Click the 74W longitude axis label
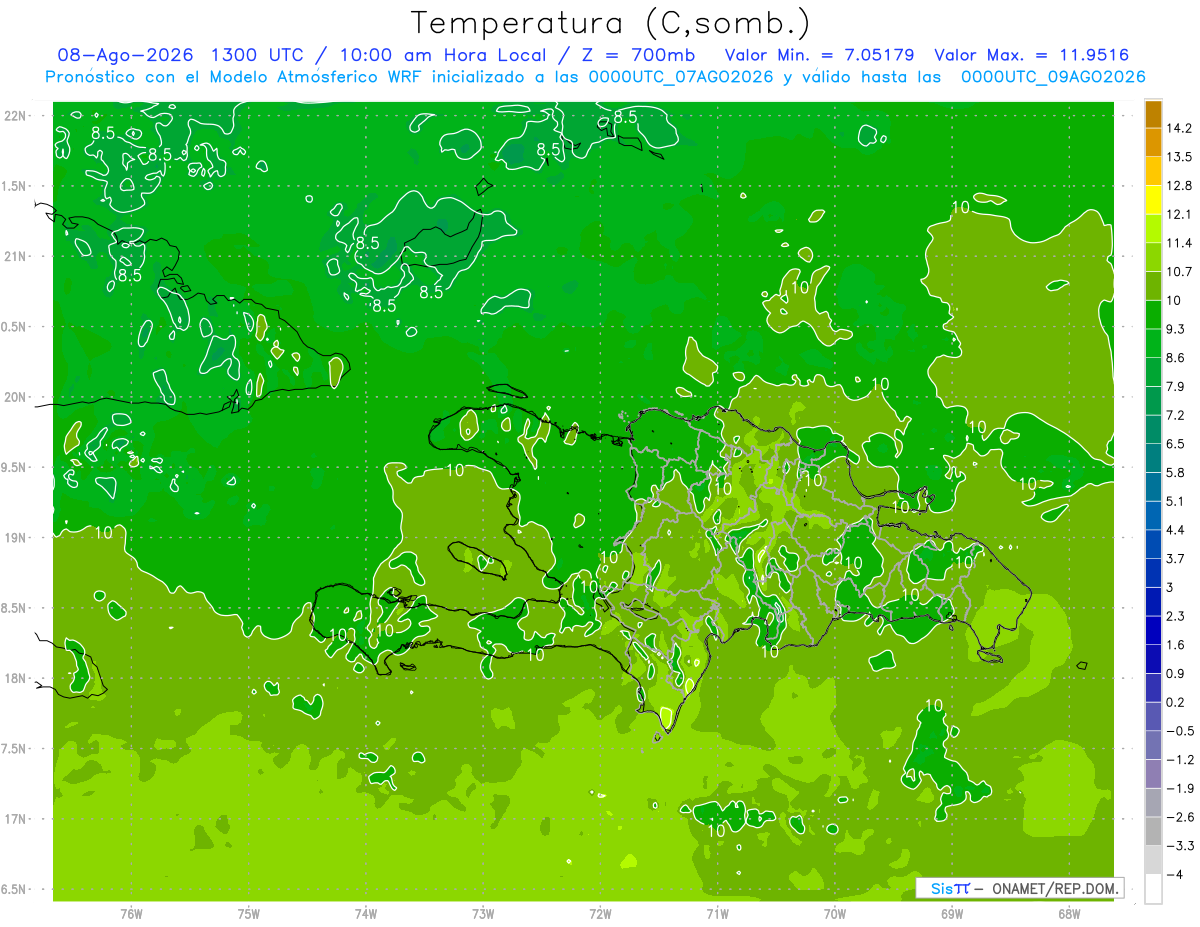 (366, 914)
